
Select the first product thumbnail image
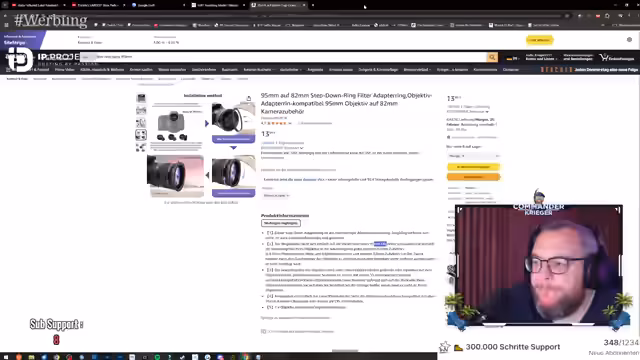(141, 98)
